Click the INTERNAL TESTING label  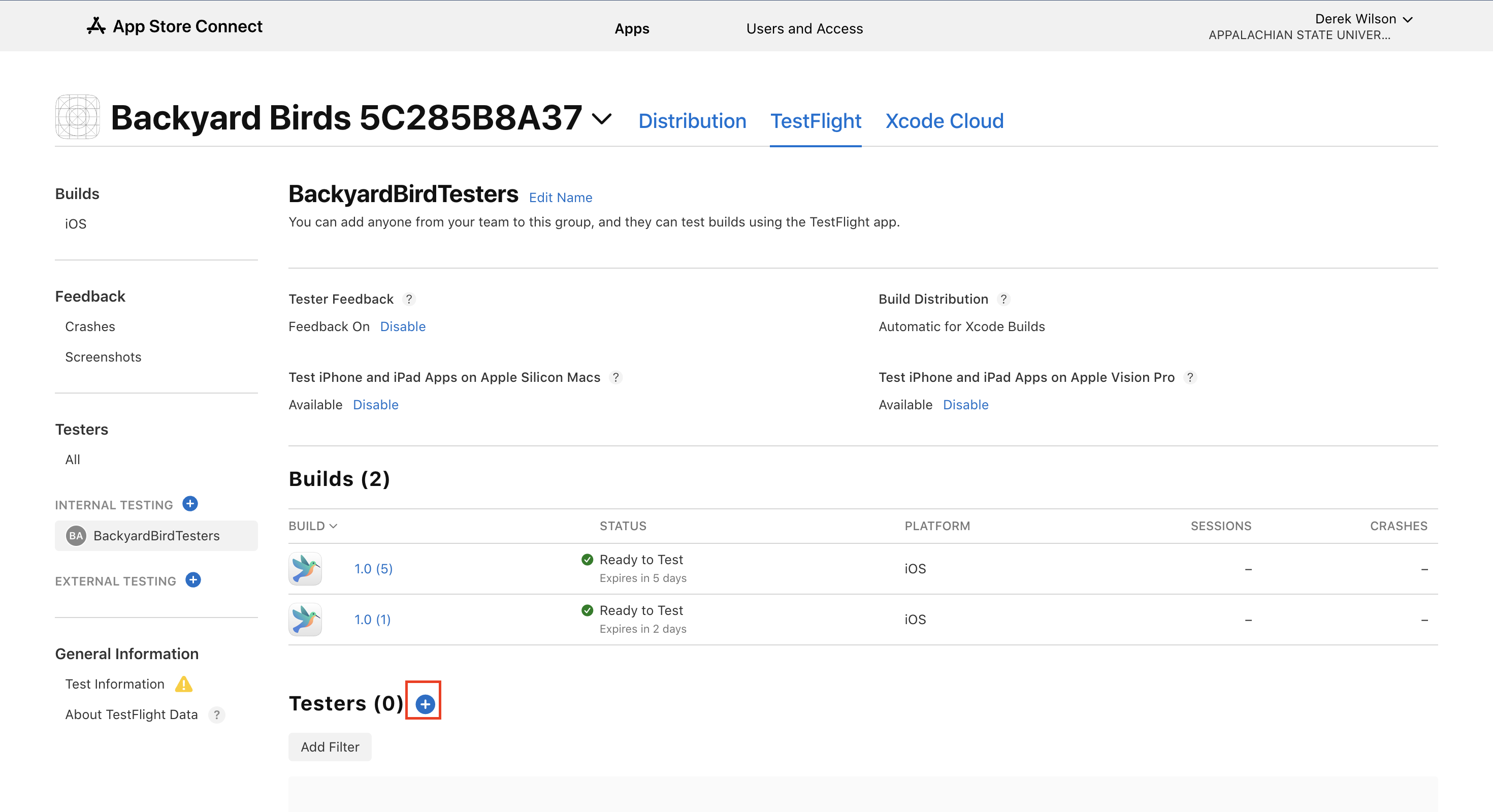point(114,505)
